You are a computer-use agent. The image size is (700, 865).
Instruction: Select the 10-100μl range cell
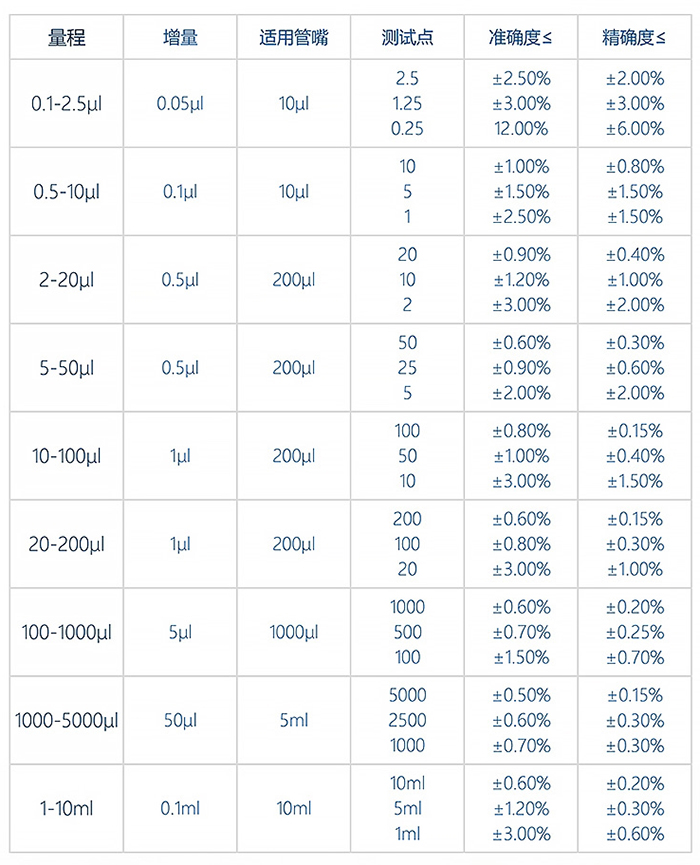(66, 456)
